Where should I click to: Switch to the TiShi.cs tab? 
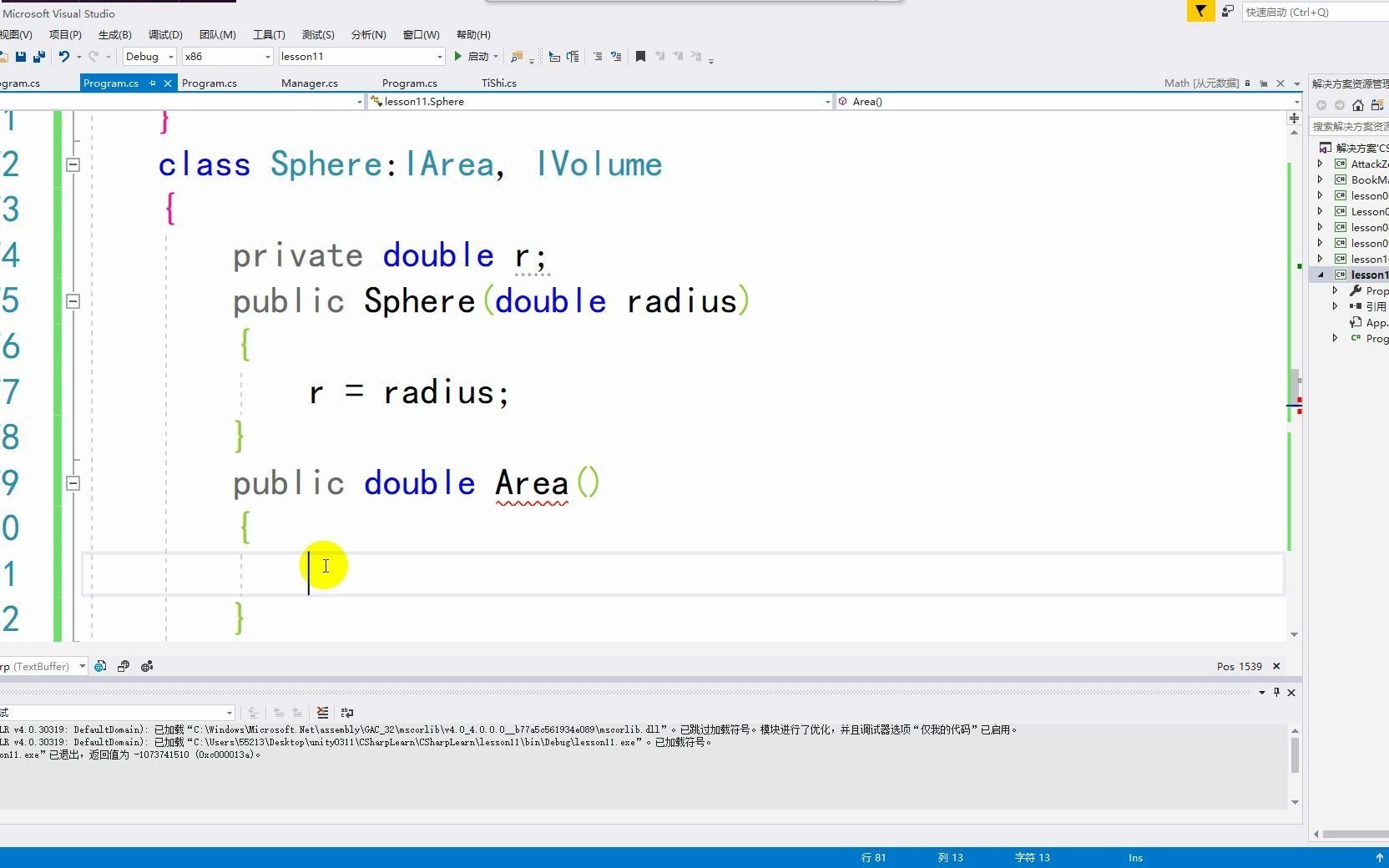point(498,83)
